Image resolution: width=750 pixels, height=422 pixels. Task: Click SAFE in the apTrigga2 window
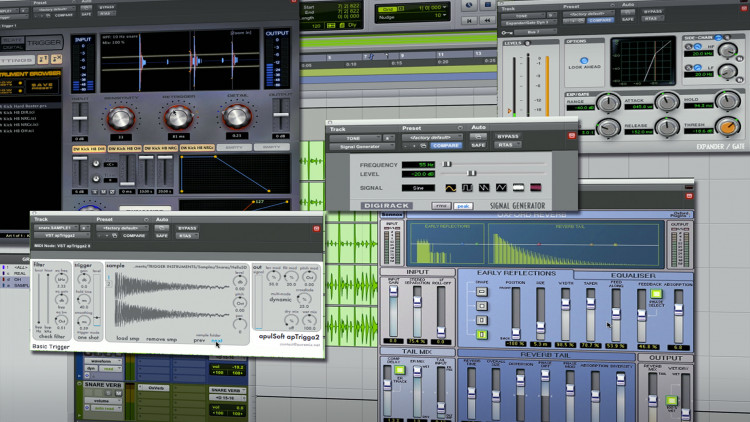click(x=162, y=235)
